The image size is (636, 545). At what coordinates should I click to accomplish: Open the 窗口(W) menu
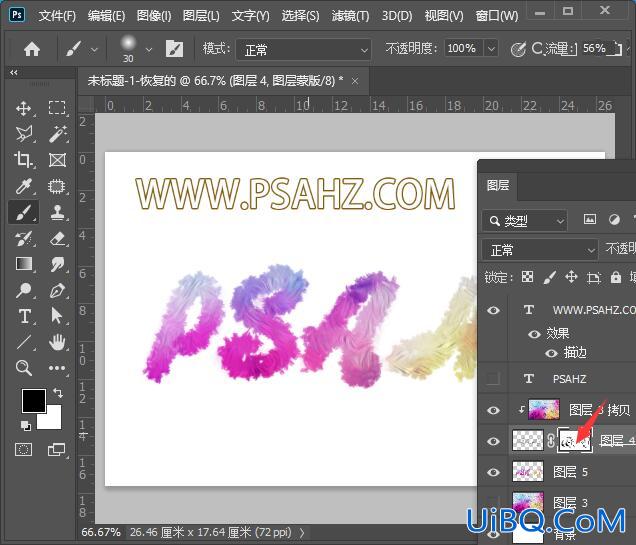click(x=496, y=16)
